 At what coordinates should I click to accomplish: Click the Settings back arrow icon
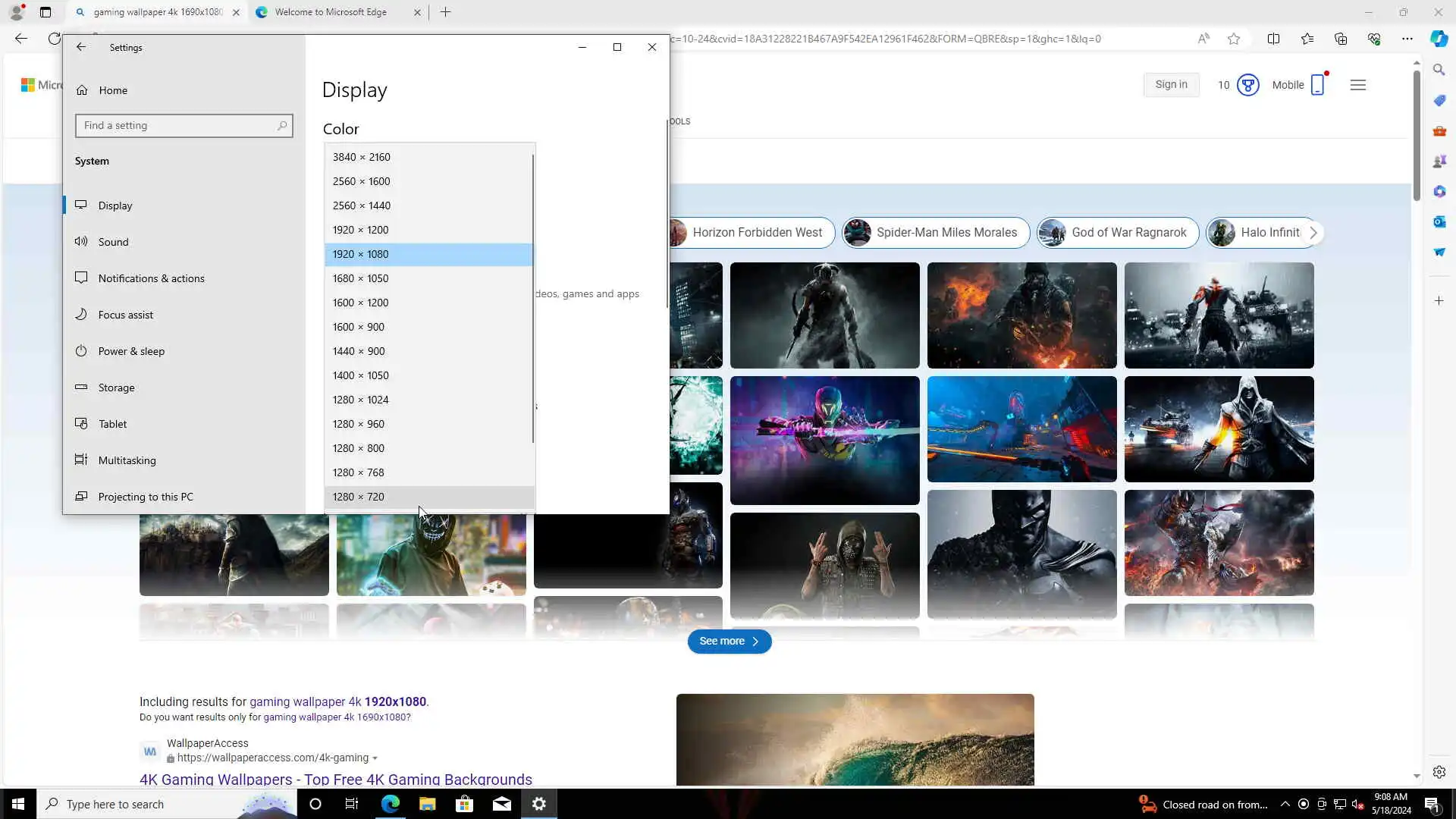click(x=81, y=47)
